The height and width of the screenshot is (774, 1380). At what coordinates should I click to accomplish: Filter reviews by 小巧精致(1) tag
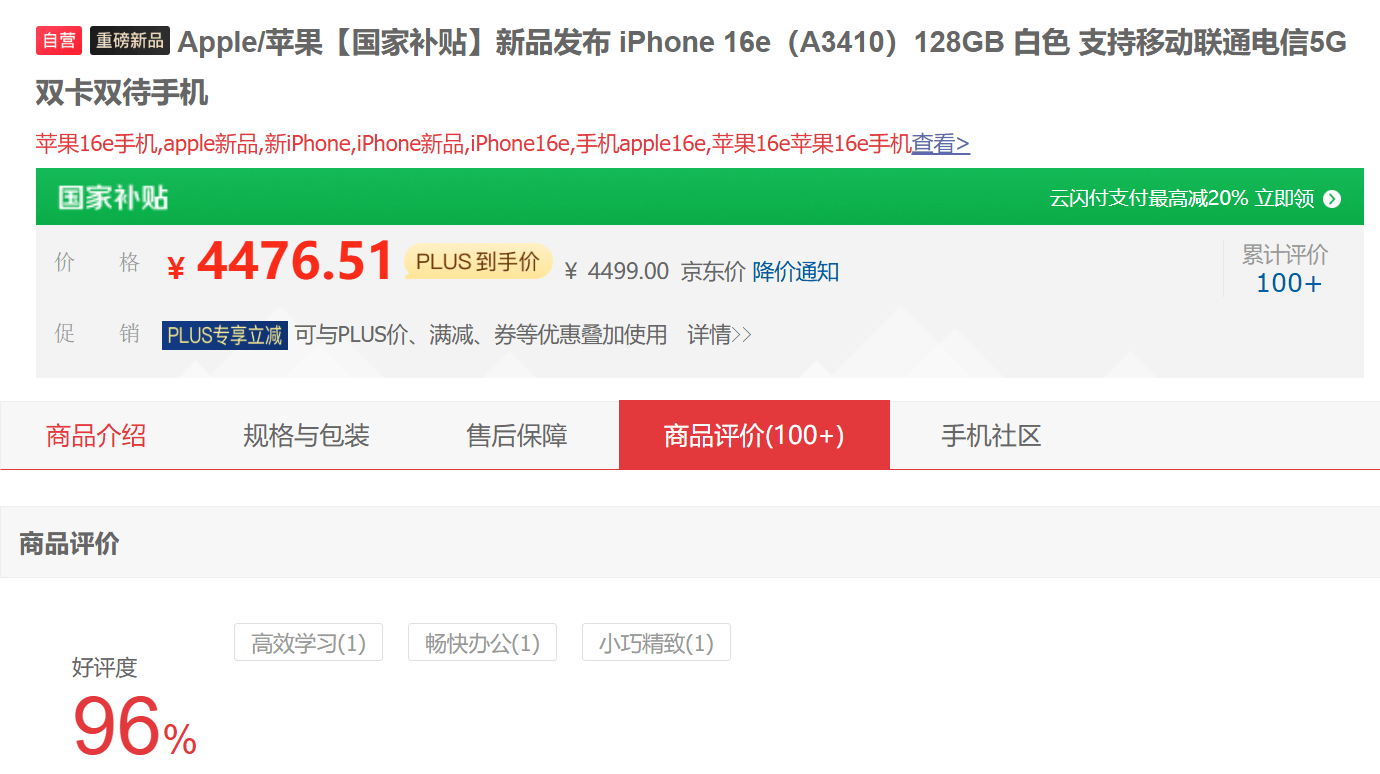(x=656, y=643)
